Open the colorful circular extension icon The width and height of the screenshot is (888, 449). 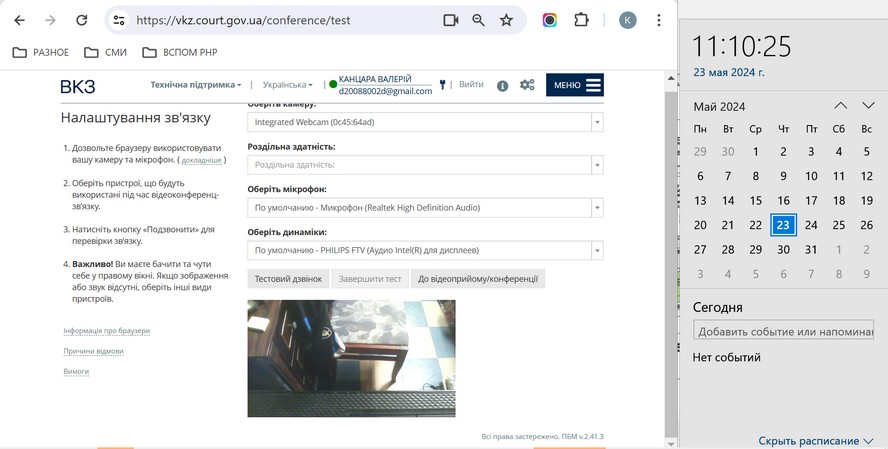coord(549,20)
